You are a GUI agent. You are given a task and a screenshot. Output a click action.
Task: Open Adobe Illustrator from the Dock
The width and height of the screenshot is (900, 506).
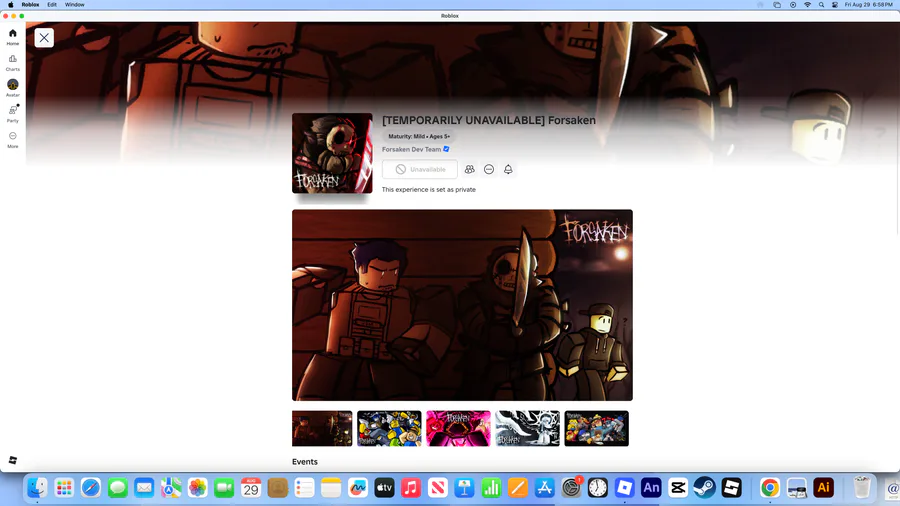coord(824,488)
